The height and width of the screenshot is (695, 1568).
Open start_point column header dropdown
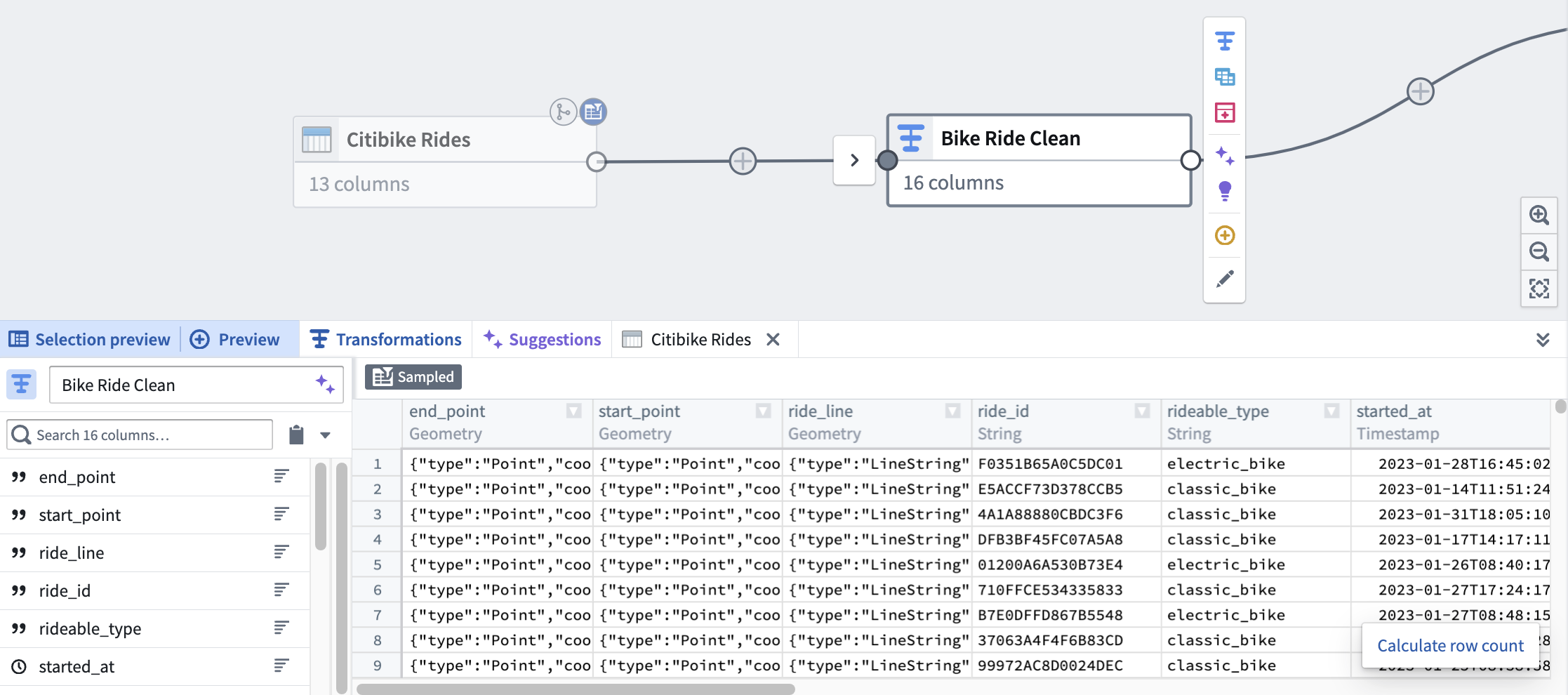[764, 411]
